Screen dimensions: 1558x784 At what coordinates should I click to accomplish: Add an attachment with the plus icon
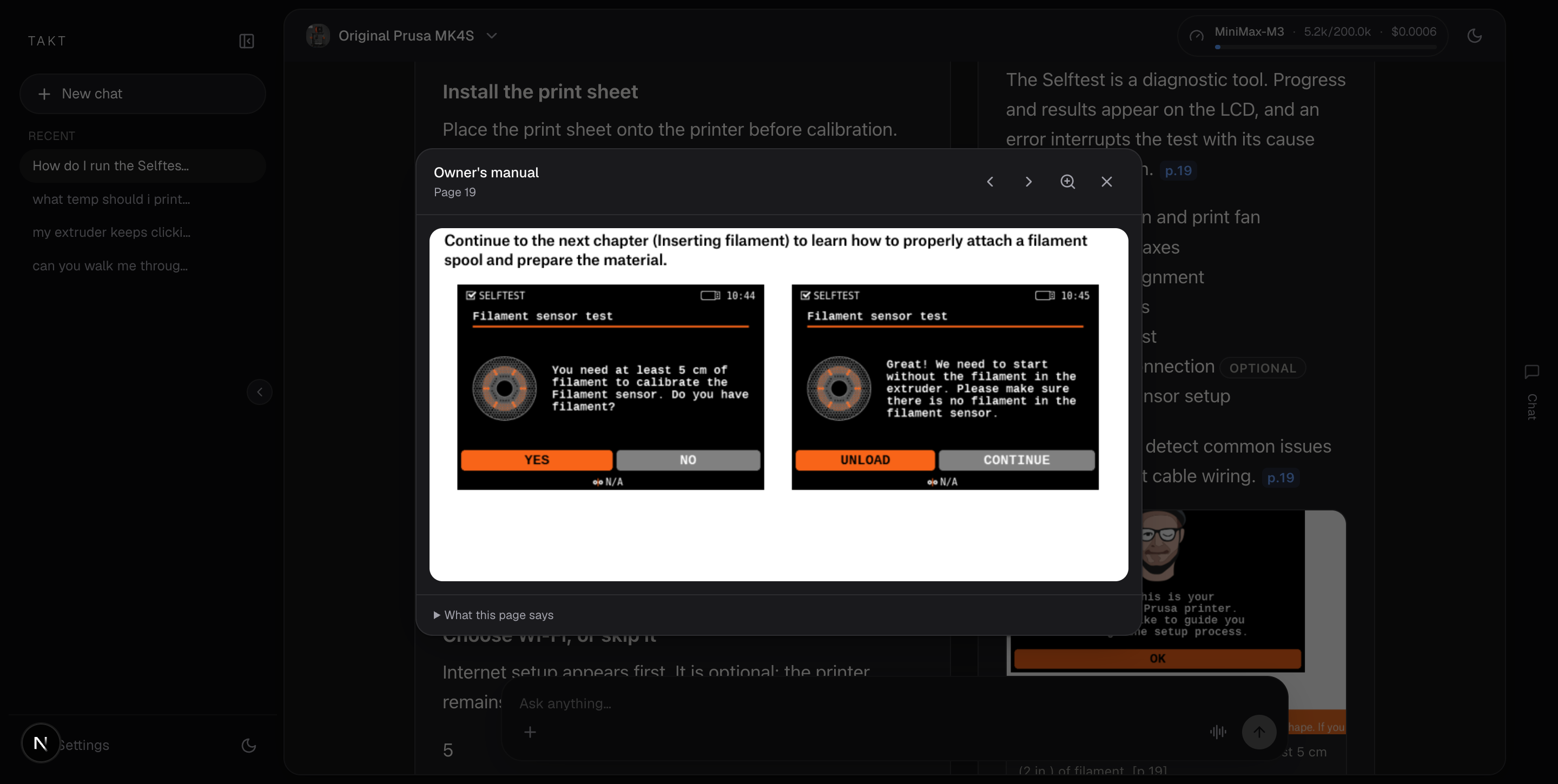tap(530, 732)
